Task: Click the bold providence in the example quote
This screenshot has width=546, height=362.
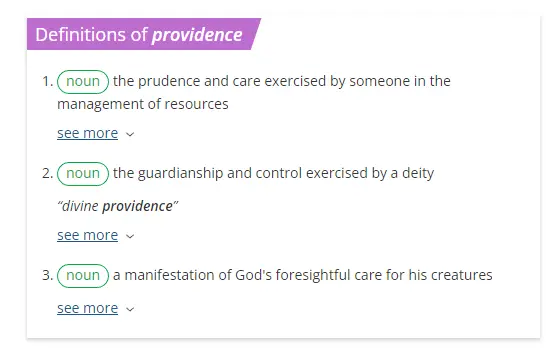Action: (x=137, y=206)
